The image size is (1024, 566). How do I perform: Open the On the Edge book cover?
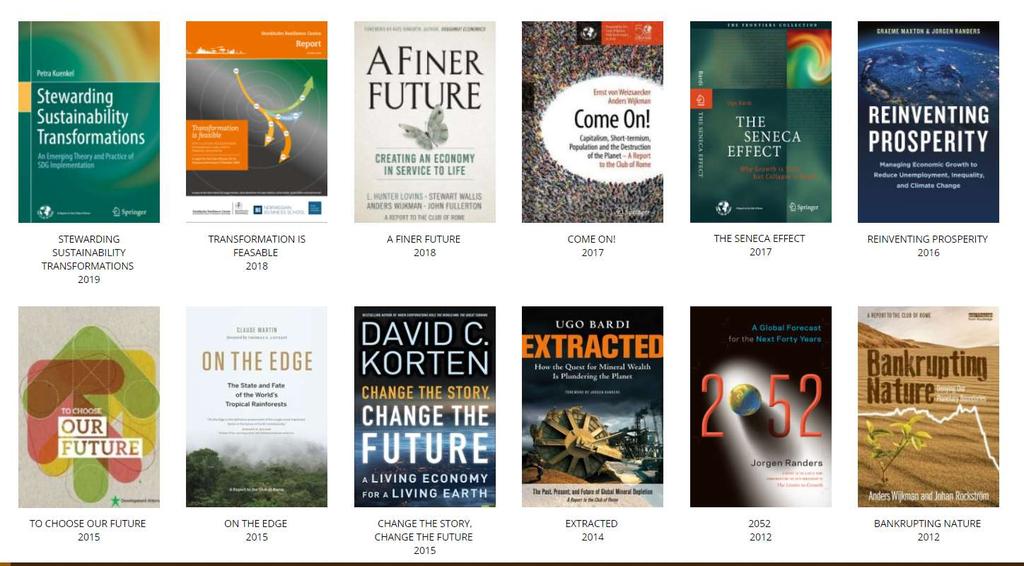pyautogui.click(x=257, y=407)
